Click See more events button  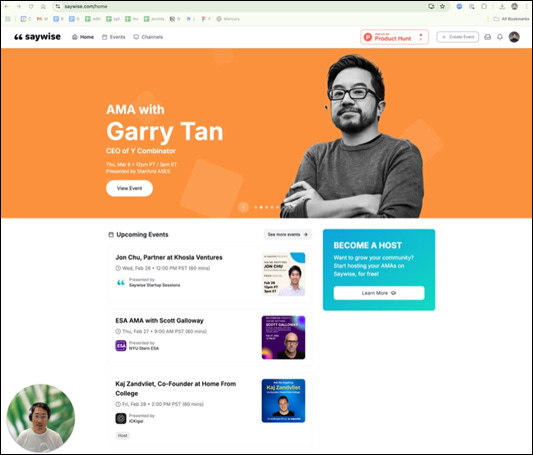(x=288, y=234)
